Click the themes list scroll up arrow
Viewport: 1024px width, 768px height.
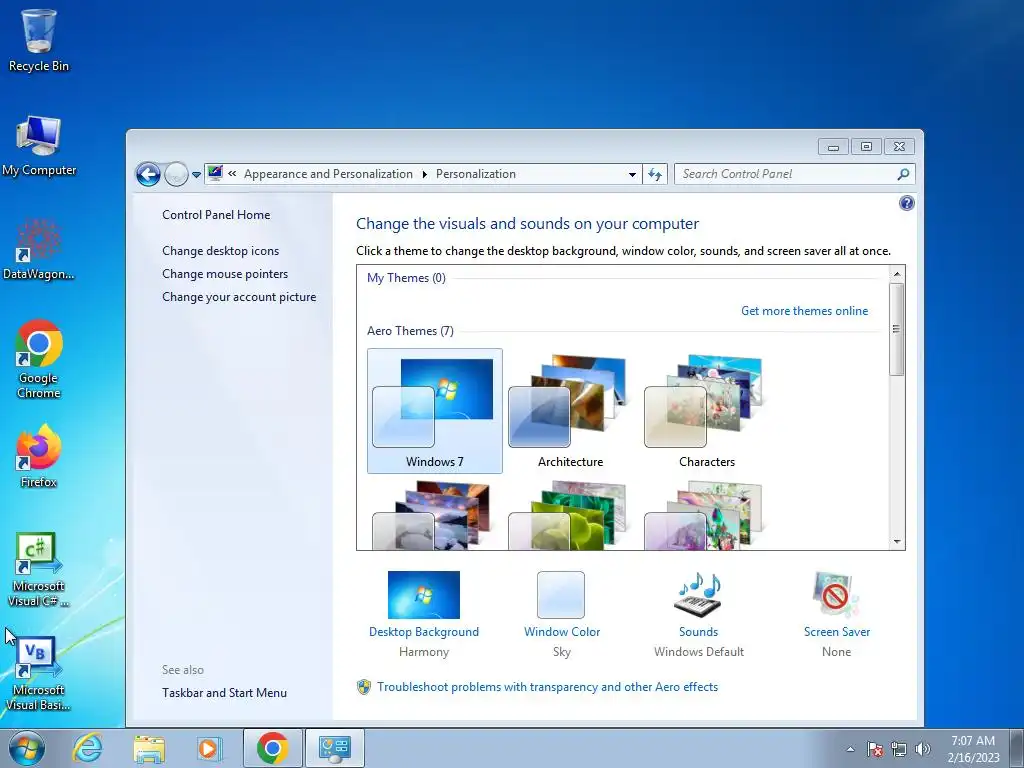(897, 274)
